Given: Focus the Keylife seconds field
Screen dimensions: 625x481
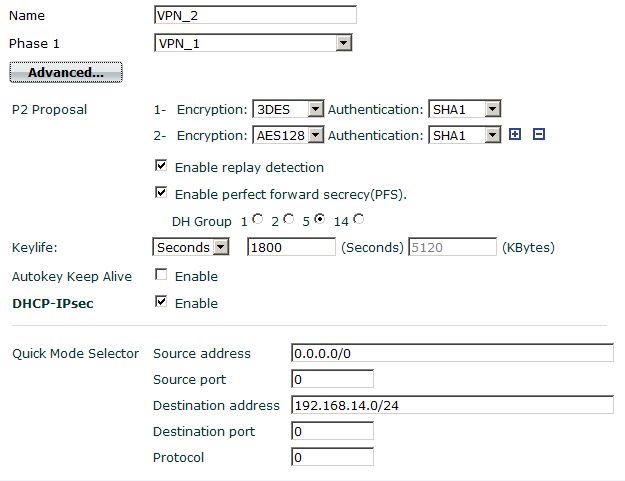Looking at the screenshot, I should pyautogui.click(x=291, y=247).
